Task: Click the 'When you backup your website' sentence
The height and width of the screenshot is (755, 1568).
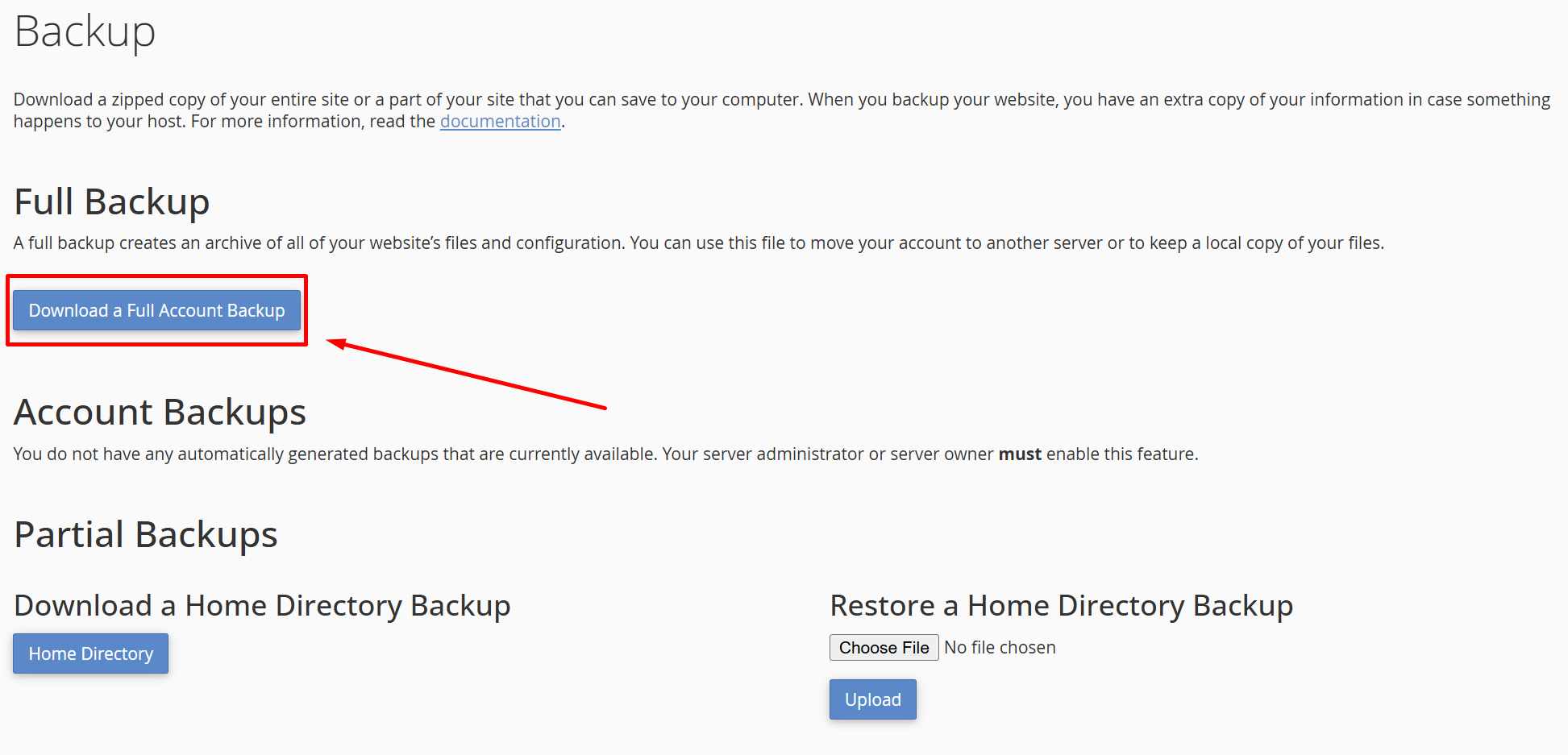Action: click(1177, 100)
